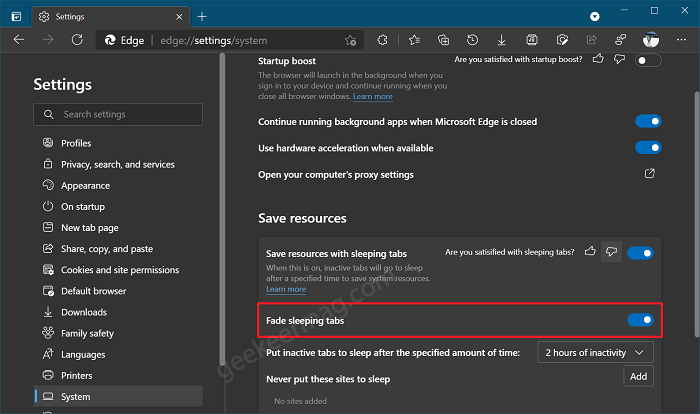The height and width of the screenshot is (414, 700).
Task: Click the main page vertical scrollbar
Action: pos(697,214)
